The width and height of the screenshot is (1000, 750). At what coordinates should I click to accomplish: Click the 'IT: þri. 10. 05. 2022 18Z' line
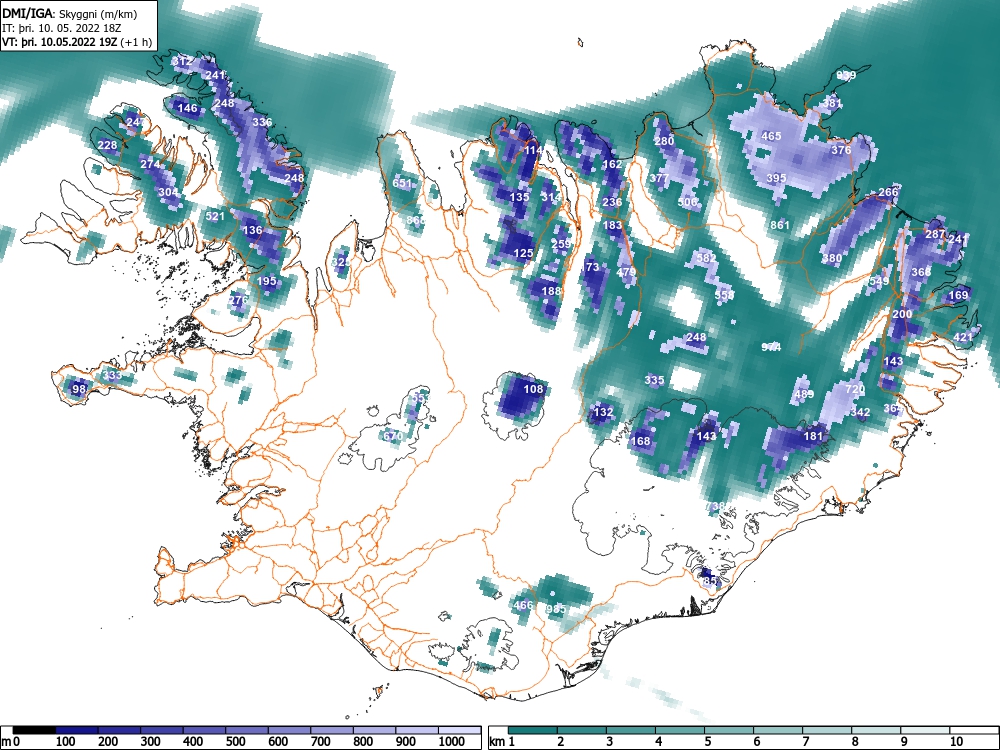[x=61, y=28]
